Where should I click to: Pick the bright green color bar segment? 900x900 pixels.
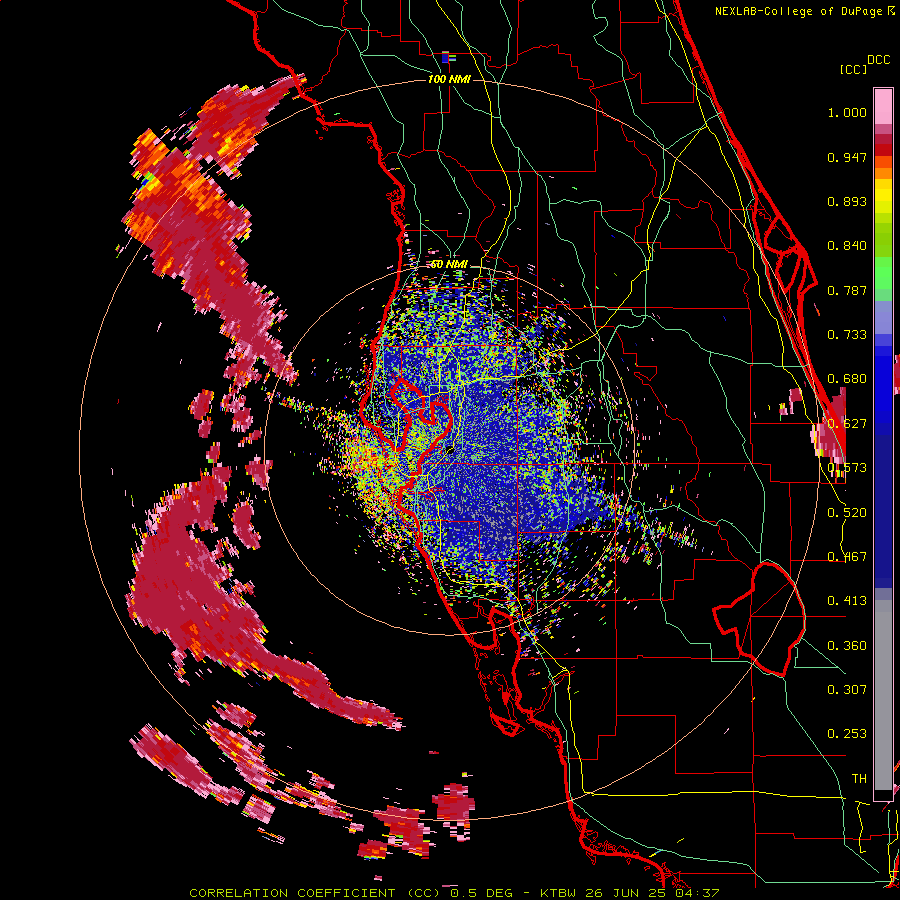(883, 271)
